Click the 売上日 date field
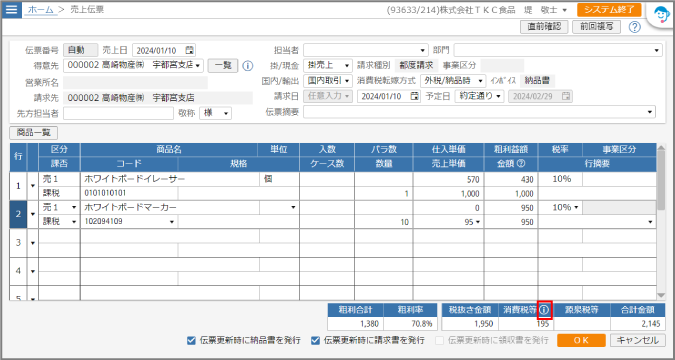Image resolution: width=675 pixels, height=360 pixels. coord(164,50)
